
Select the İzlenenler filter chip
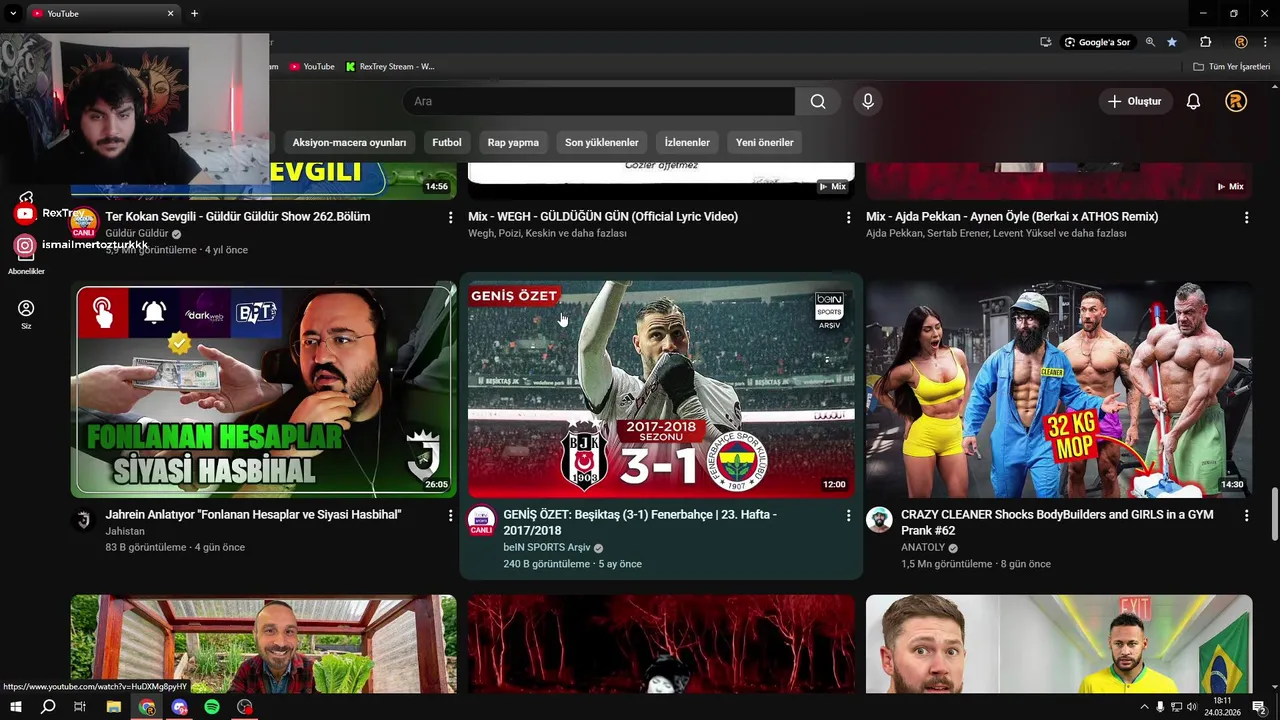tap(687, 142)
